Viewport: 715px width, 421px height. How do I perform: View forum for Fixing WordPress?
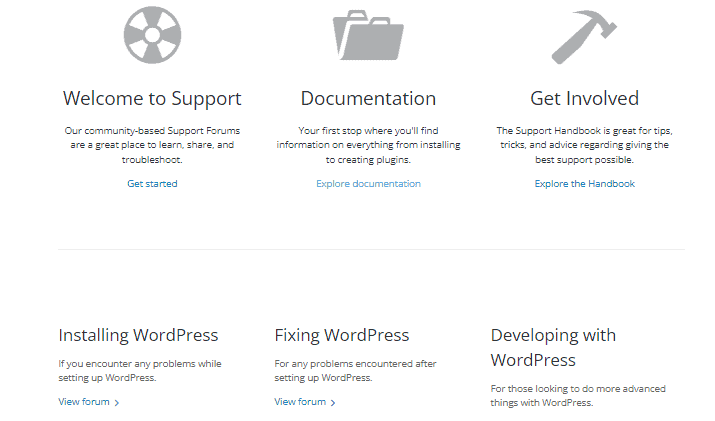coord(305,402)
